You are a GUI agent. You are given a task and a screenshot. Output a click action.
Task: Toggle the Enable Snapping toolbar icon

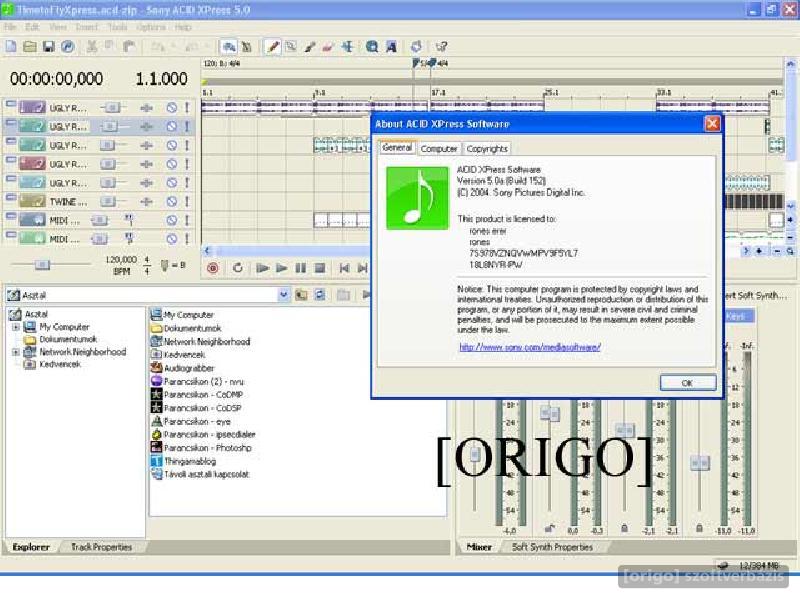pos(229,47)
